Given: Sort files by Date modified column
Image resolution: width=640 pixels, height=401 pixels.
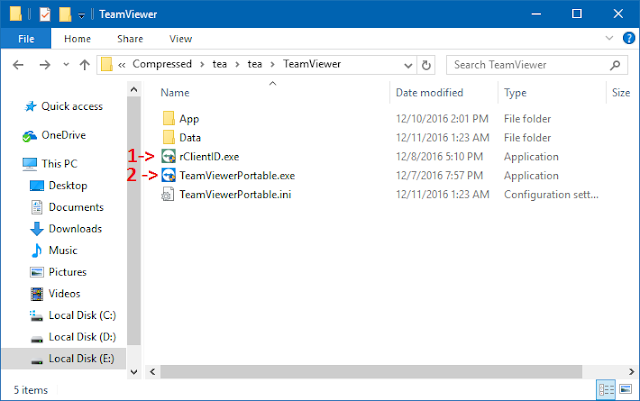Looking at the screenshot, I should (429, 93).
